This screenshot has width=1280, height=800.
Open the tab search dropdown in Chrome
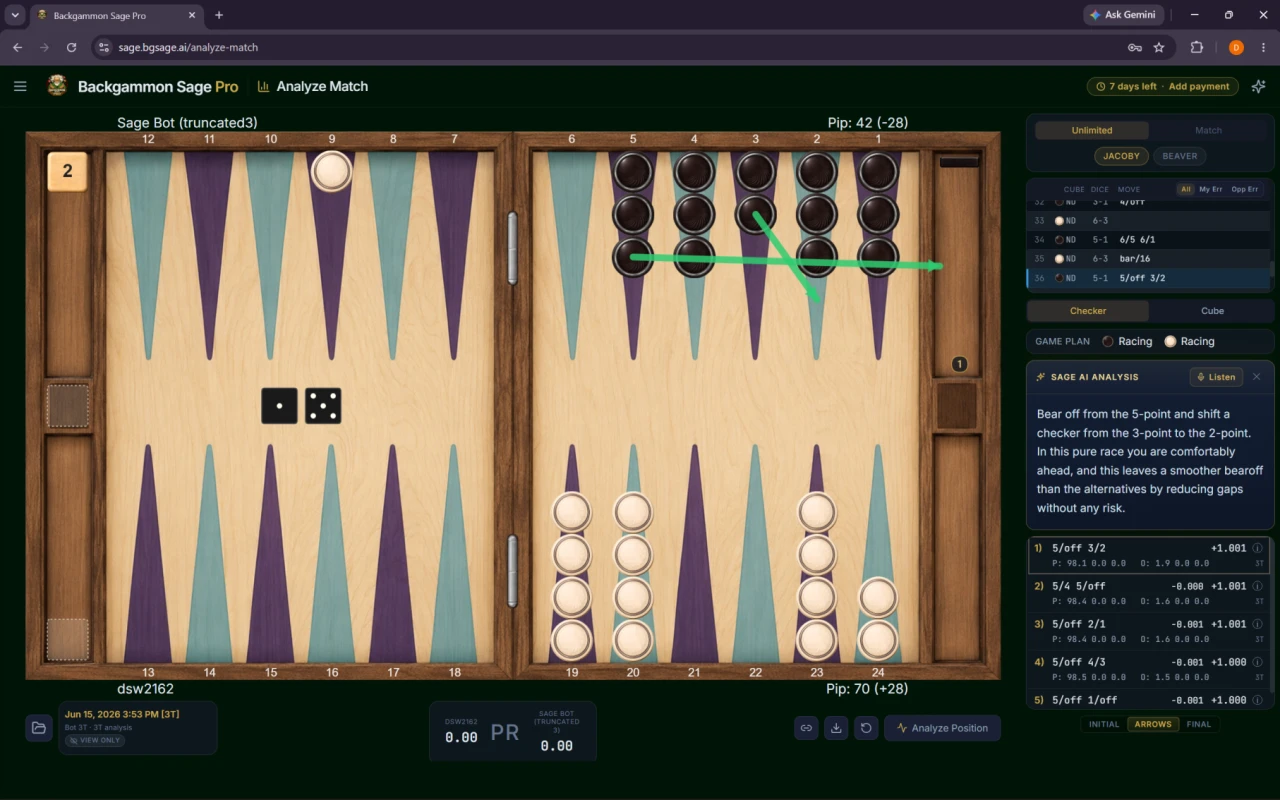point(15,15)
